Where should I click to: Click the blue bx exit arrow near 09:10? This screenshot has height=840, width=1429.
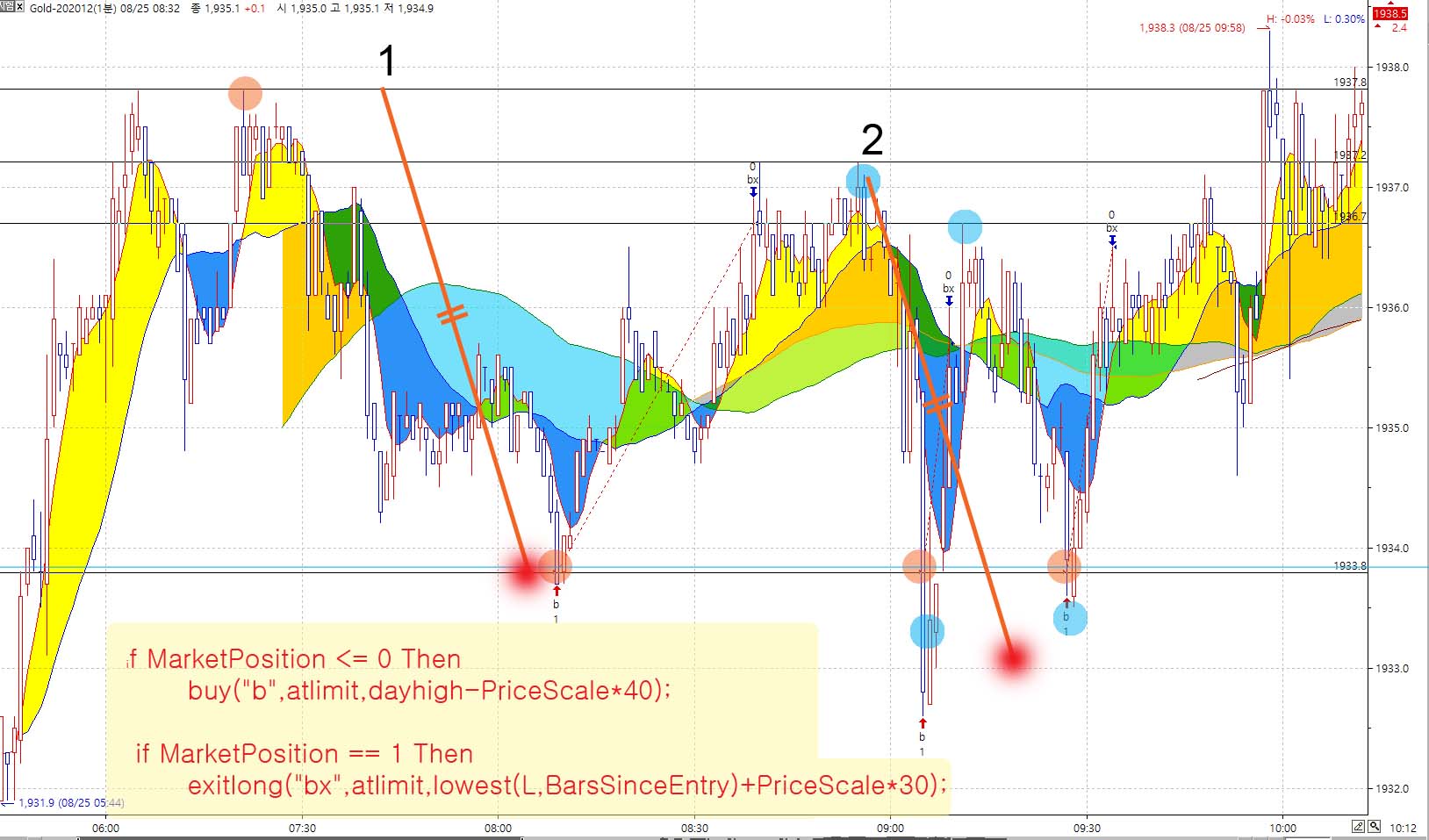[x=949, y=301]
